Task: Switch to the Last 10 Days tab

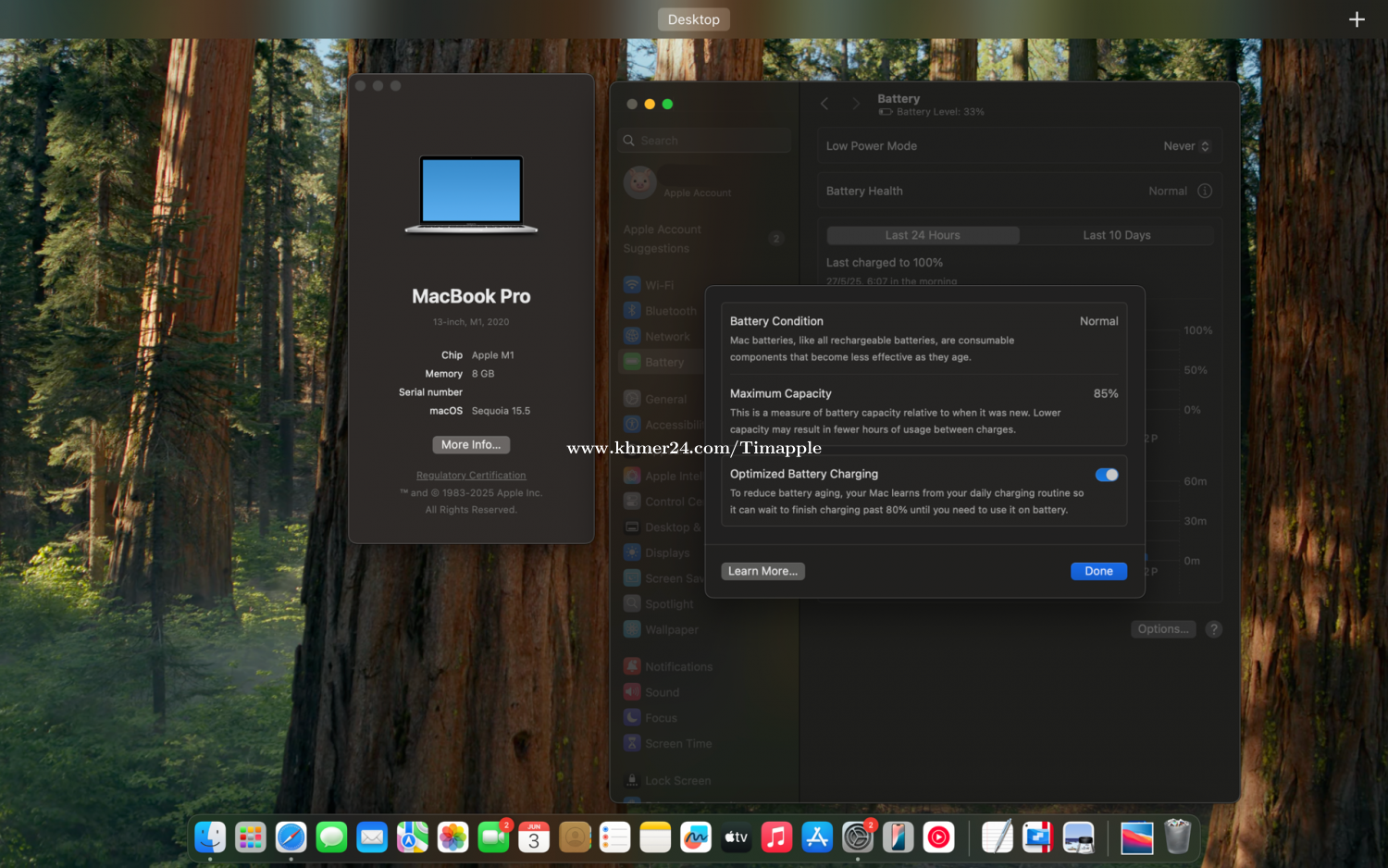Action: (1117, 235)
